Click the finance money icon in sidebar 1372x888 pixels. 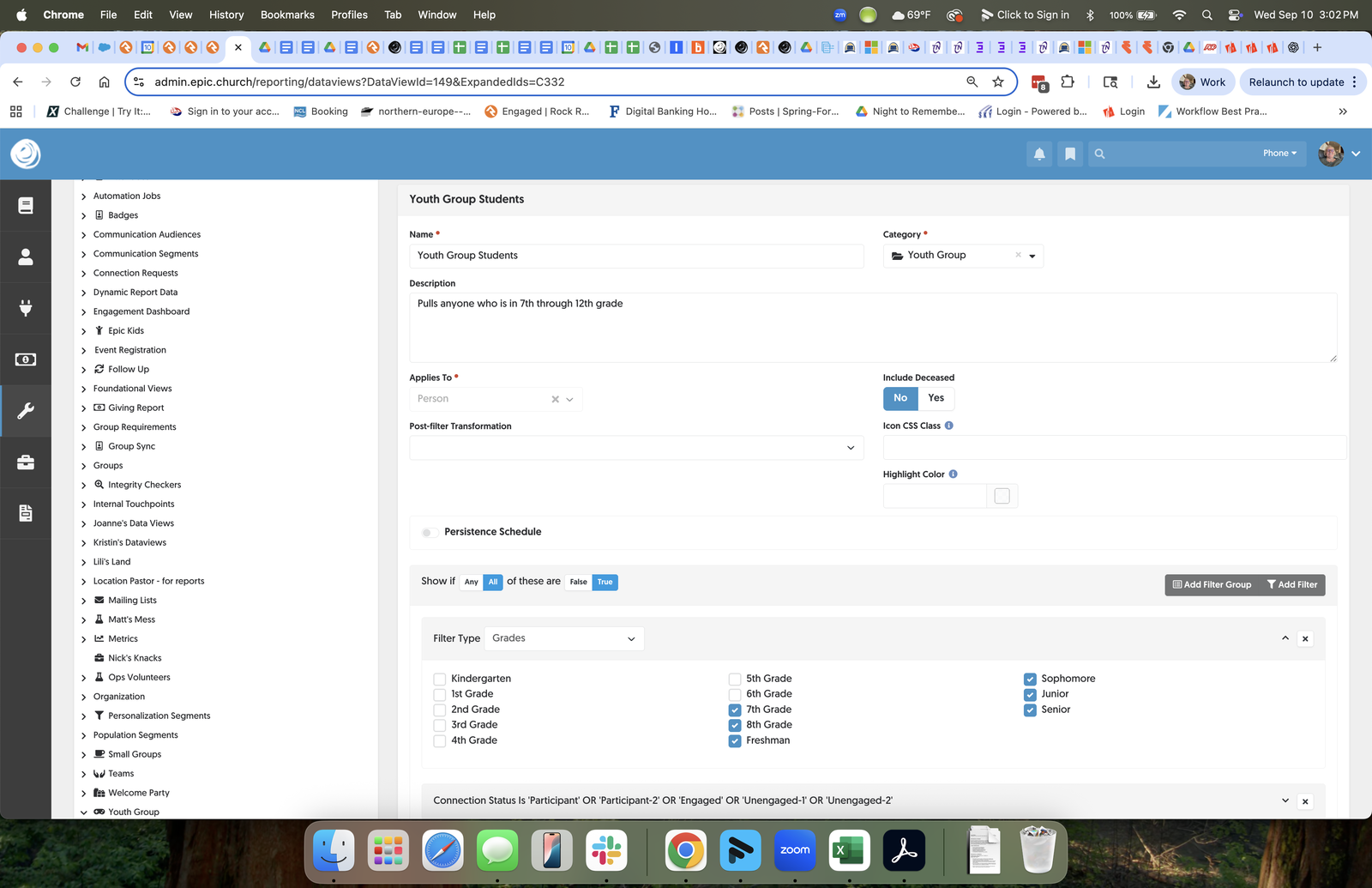click(x=26, y=359)
